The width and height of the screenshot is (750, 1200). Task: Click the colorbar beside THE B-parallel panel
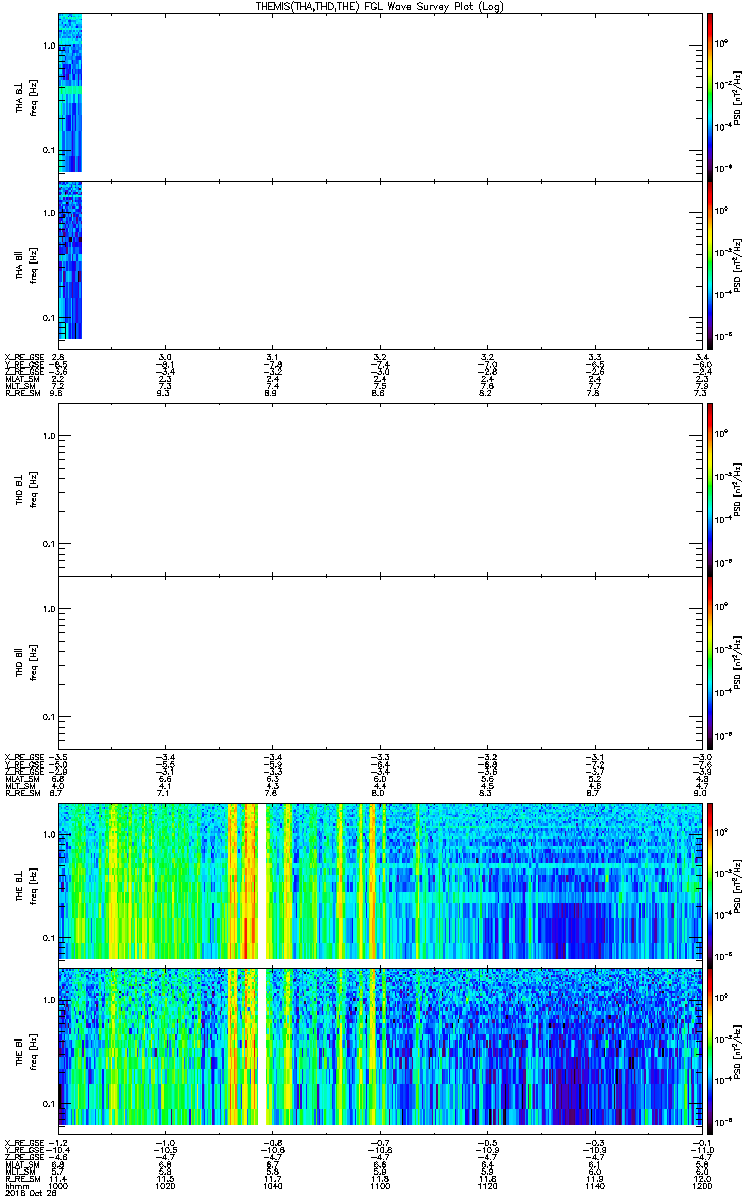tap(709, 1051)
